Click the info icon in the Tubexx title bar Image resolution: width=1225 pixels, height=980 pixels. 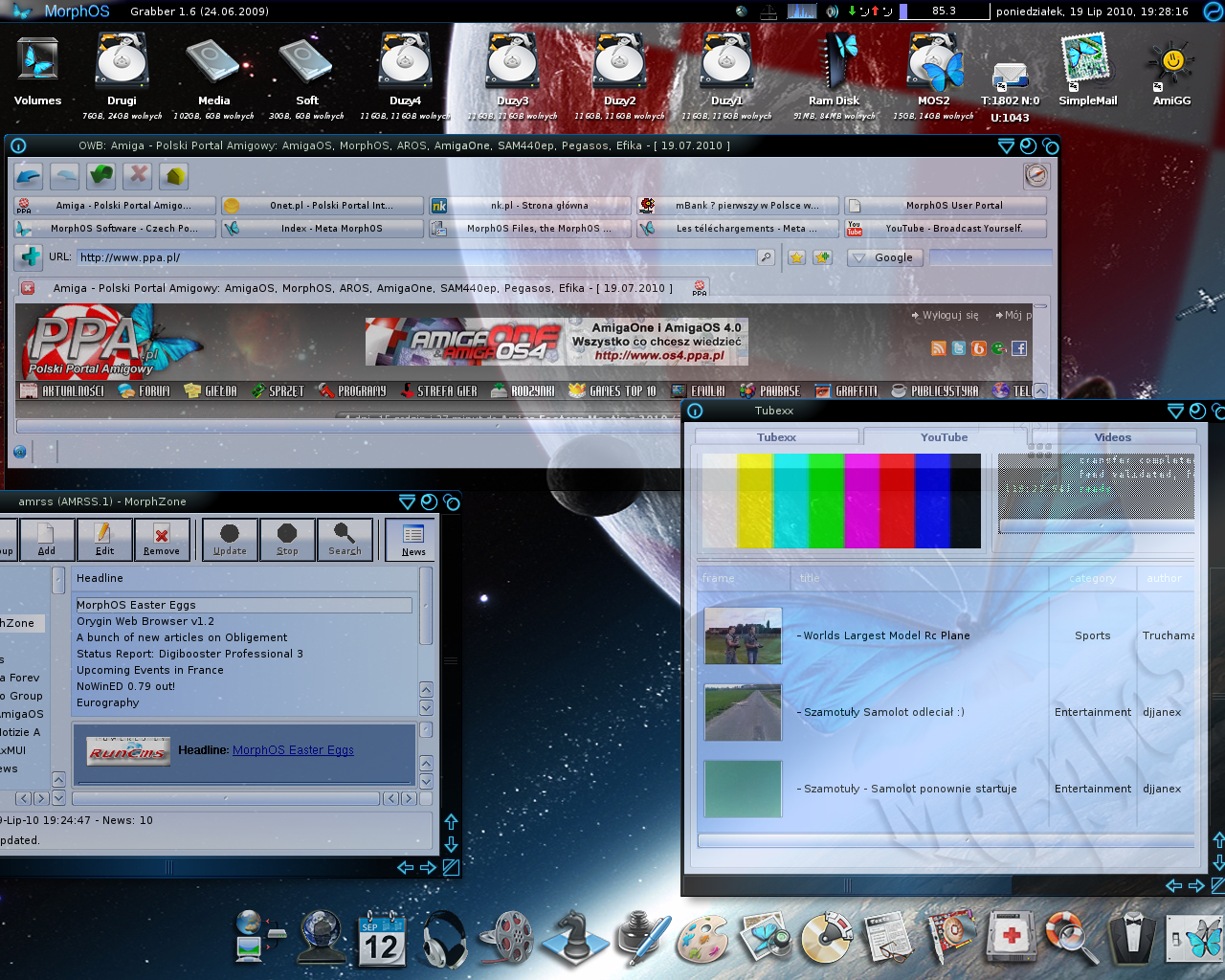tap(695, 411)
